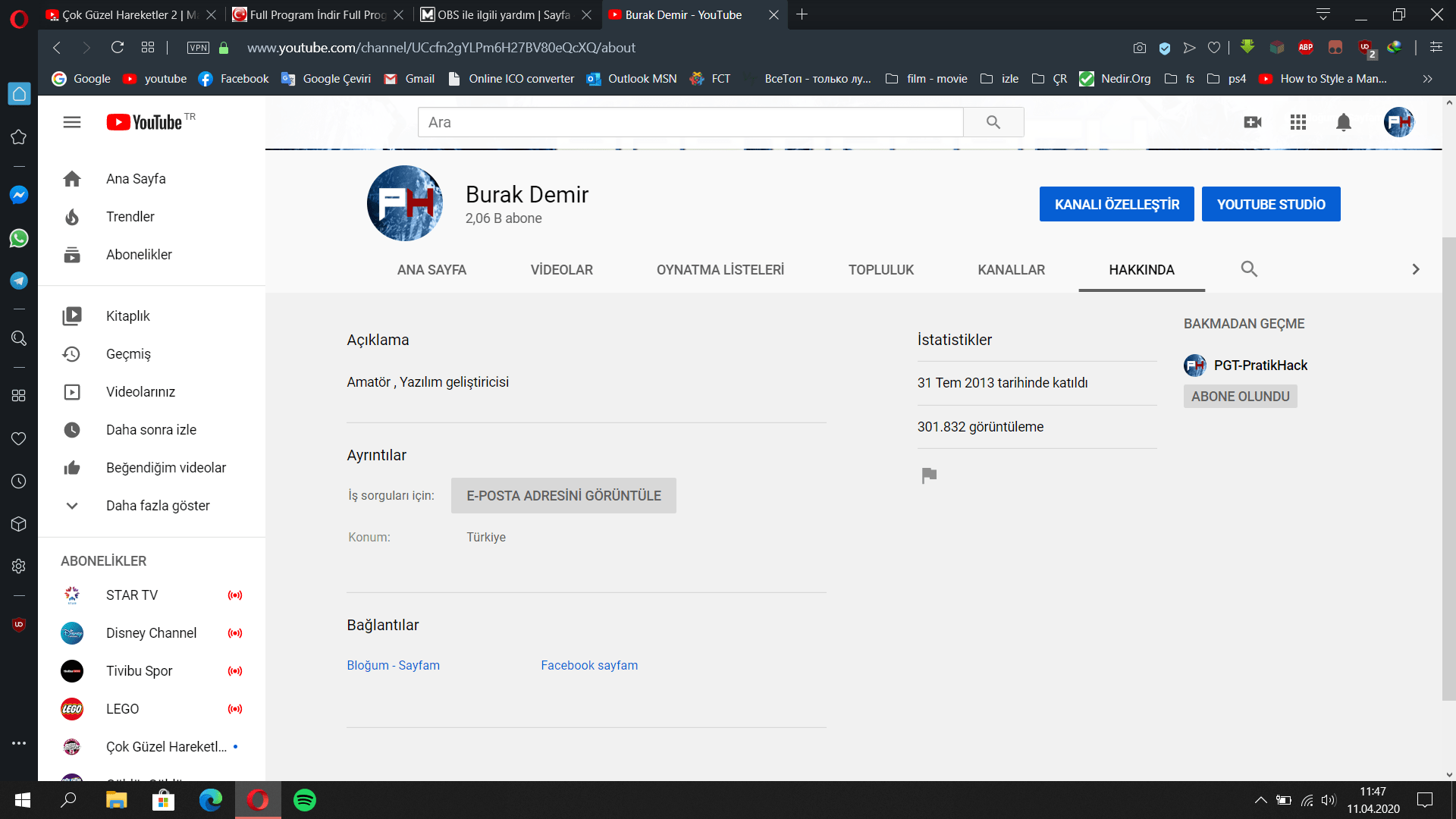The width and height of the screenshot is (1456, 819).
Task: Open Bloğum - Sayfam link
Action: point(393,665)
